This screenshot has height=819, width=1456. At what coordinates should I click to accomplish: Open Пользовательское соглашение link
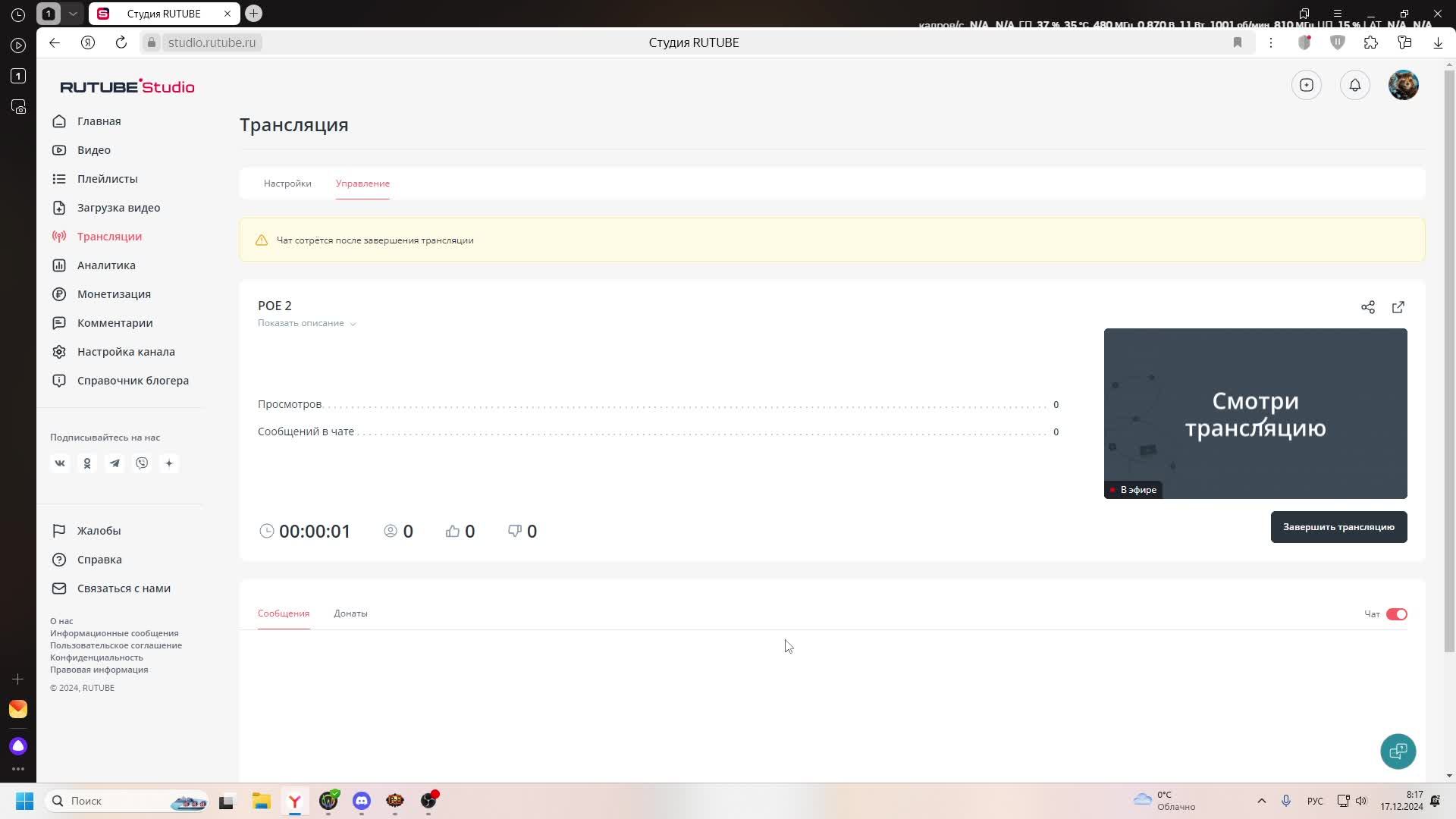click(x=116, y=645)
